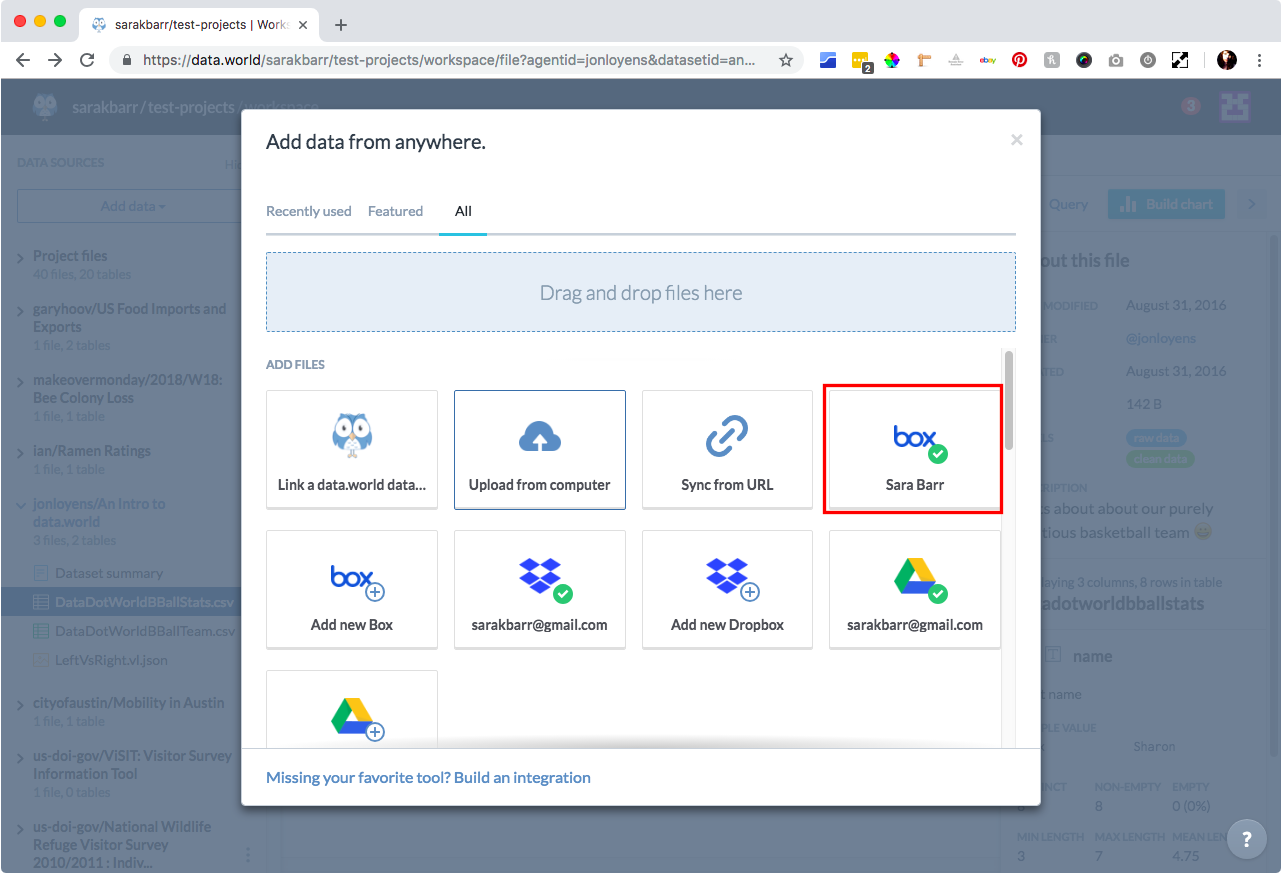Click the dialog's vertical scrollbar

(1009, 398)
